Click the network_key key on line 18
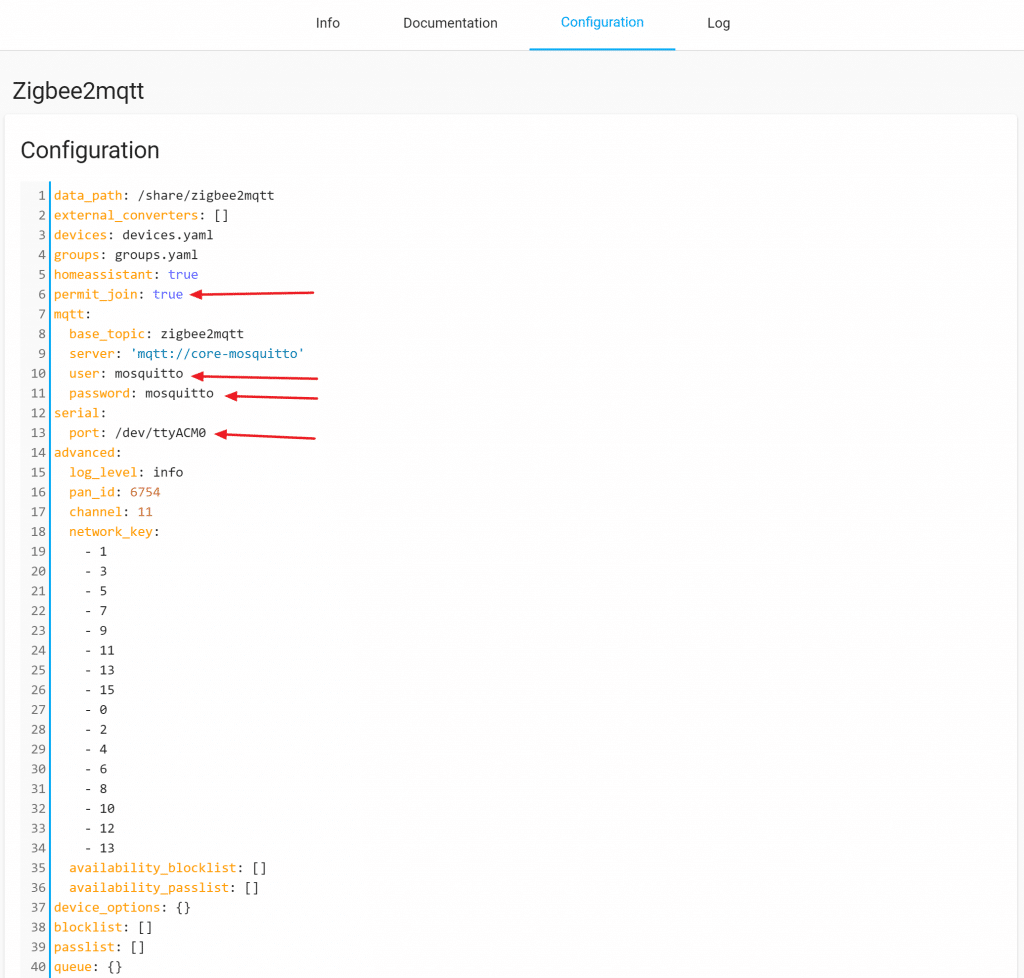Image resolution: width=1024 pixels, height=978 pixels. (x=111, y=532)
